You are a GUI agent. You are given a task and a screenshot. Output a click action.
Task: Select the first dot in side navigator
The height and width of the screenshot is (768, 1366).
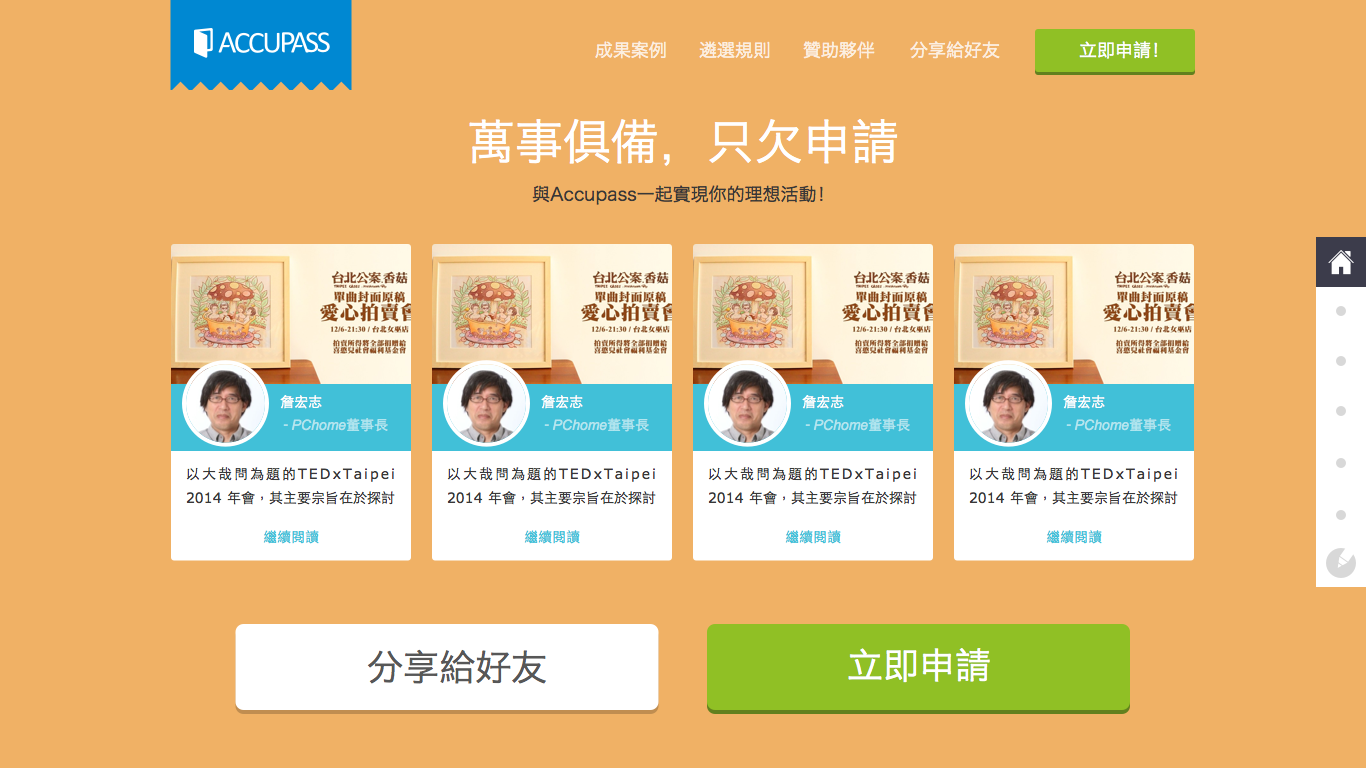pos(1341,311)
